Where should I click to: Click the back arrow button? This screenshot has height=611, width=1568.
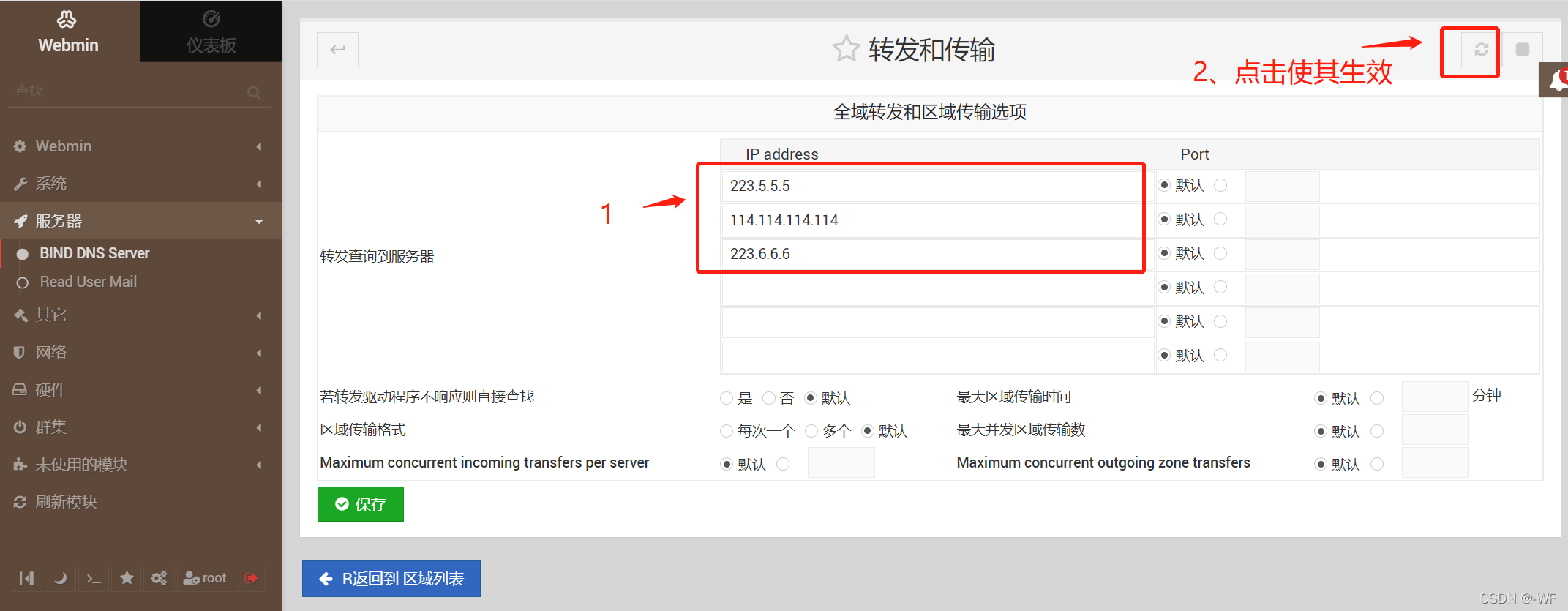tap(337, 50)
